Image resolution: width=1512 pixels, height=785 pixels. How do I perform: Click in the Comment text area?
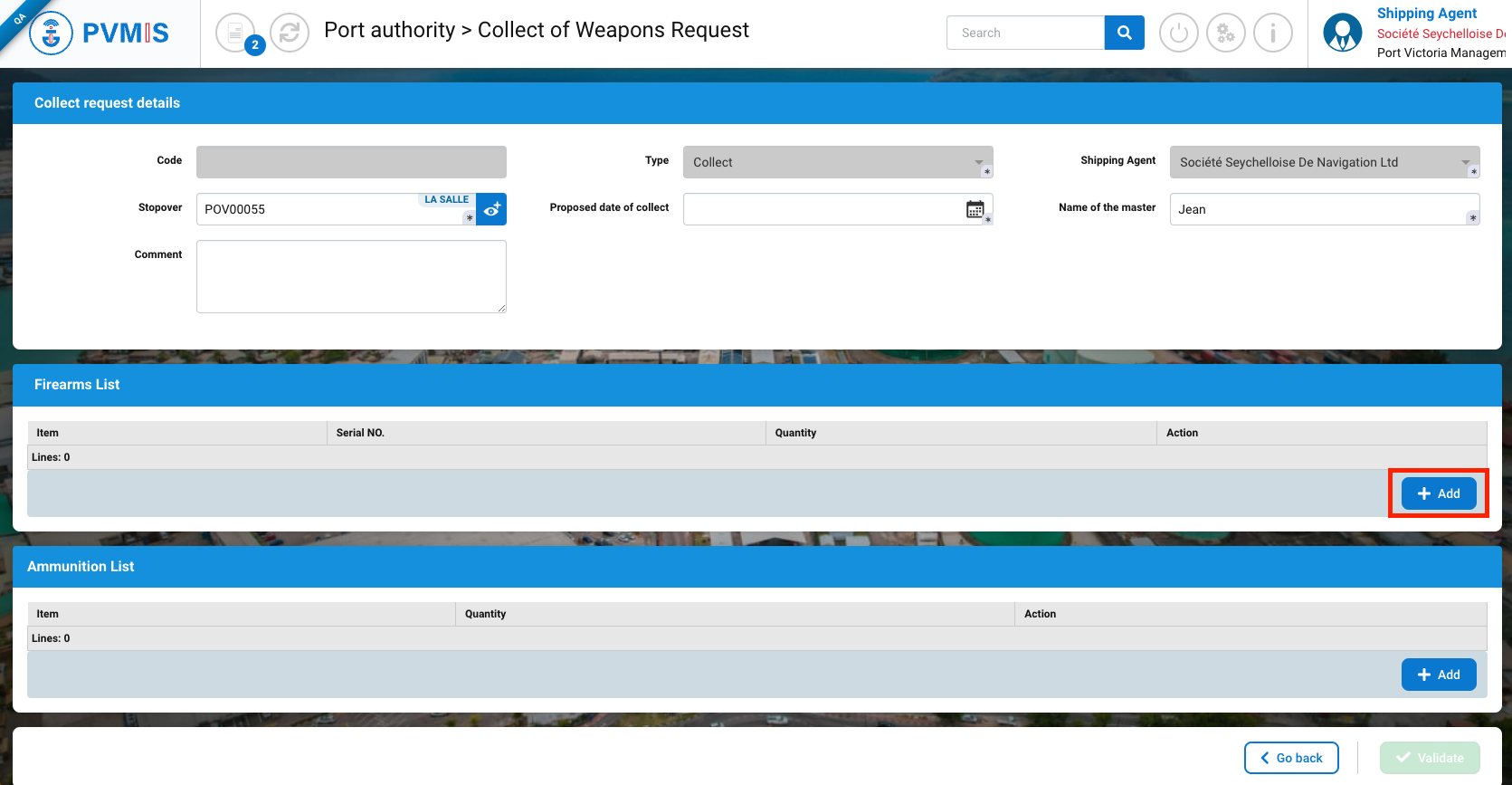(x=351, y=276)
